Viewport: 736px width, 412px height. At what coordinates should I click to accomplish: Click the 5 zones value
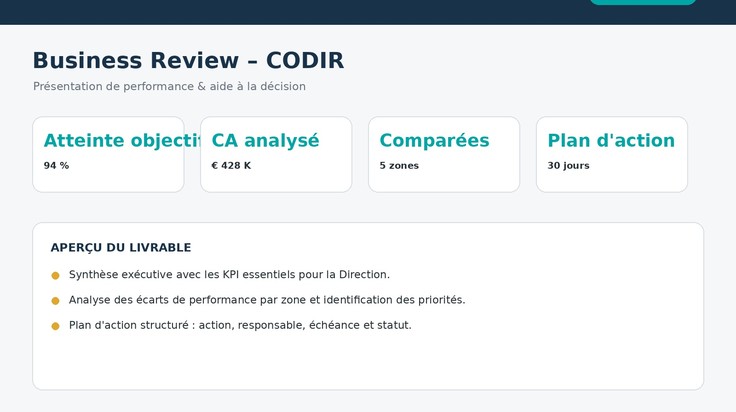399,166
